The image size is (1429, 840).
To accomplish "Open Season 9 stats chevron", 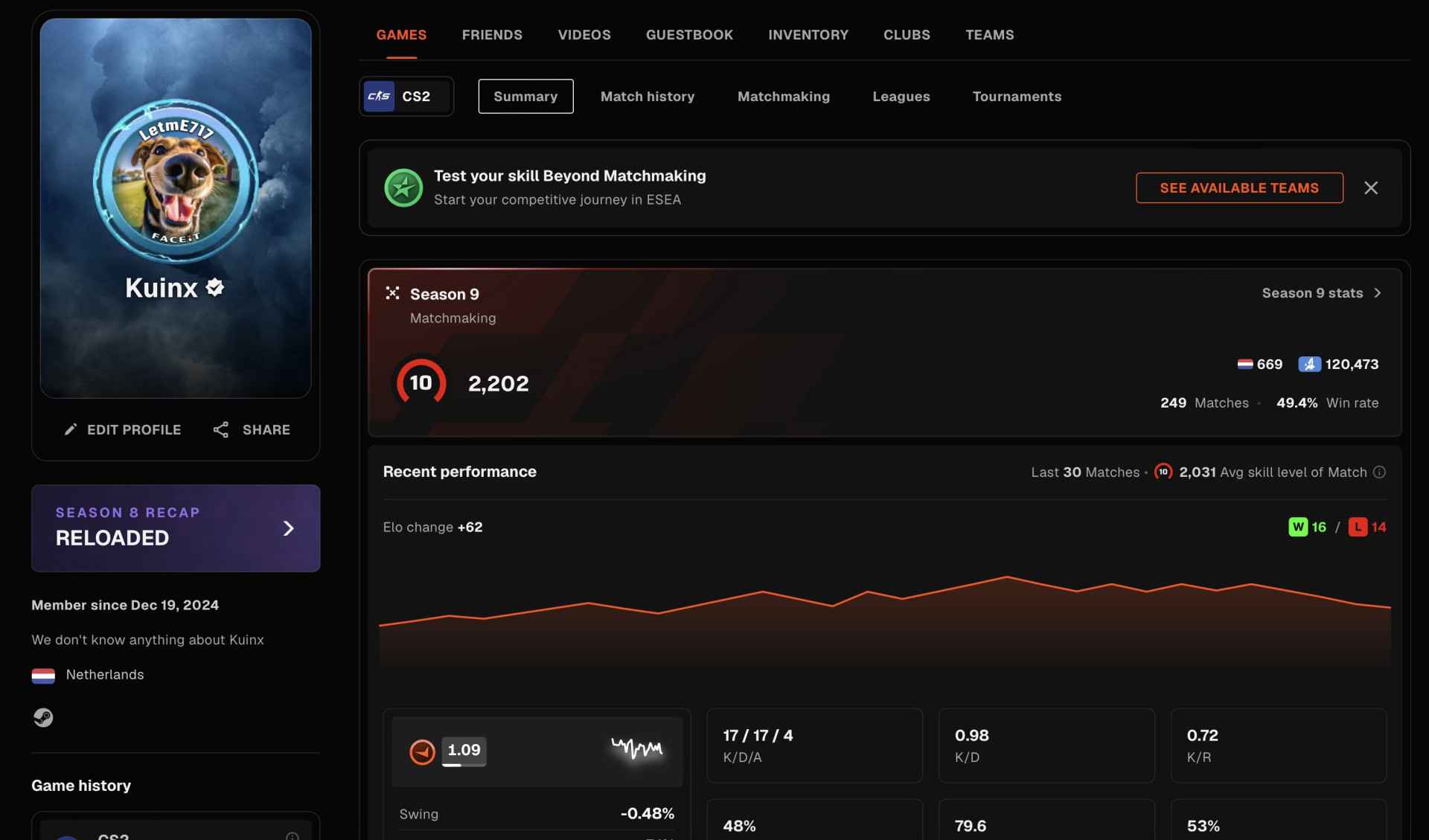I will click(1378, 293).
